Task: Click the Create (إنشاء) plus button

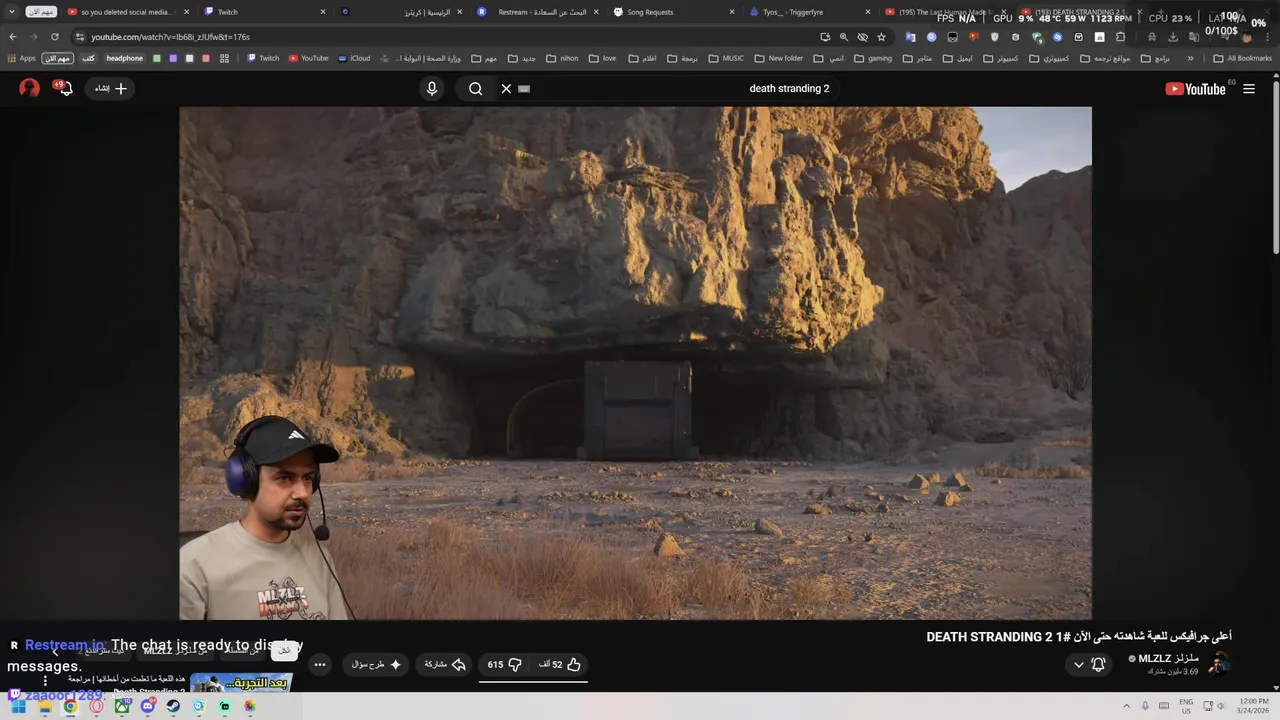Action: 111,88
